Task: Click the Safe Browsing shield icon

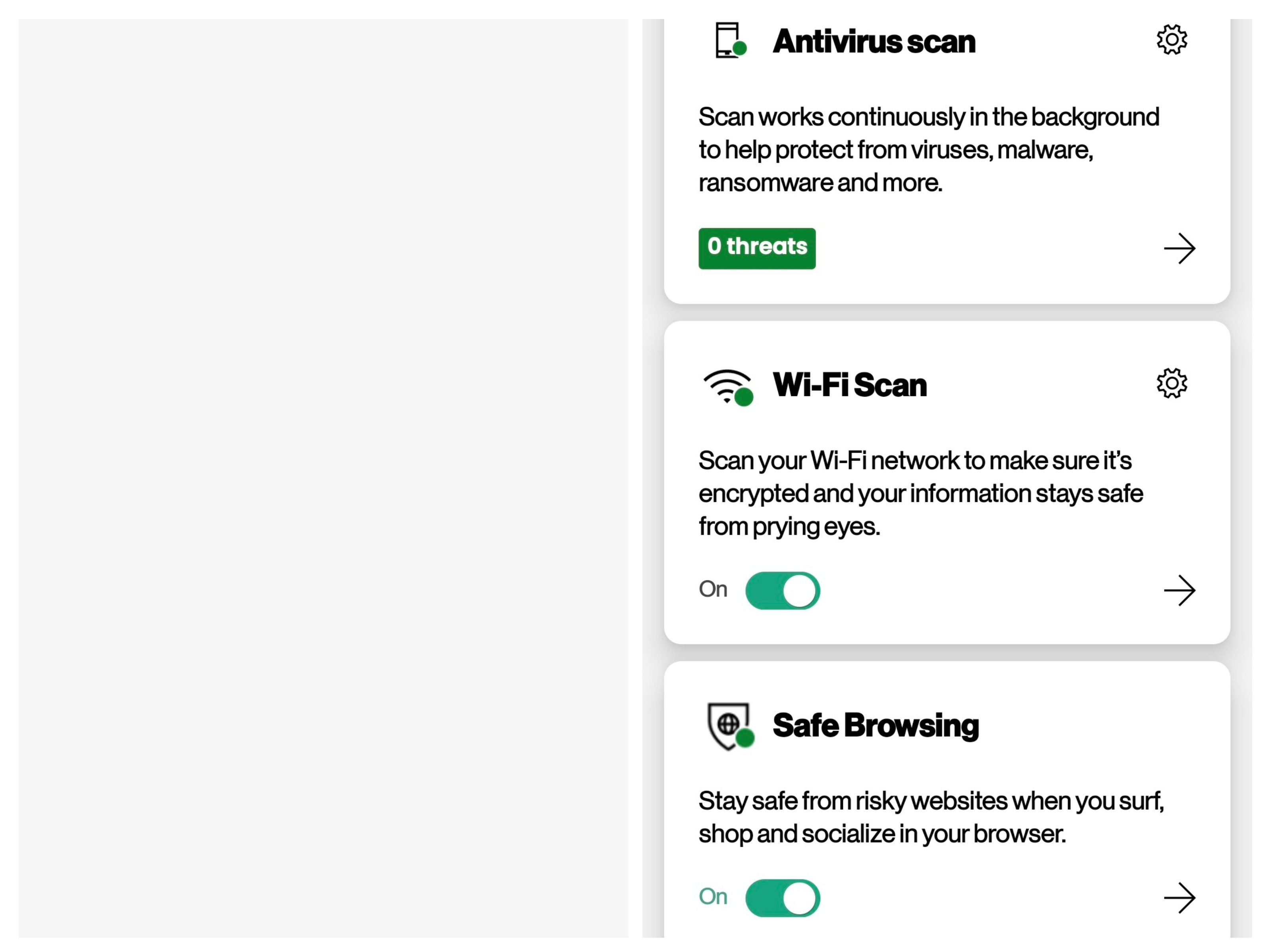Action: click(729, 726)
